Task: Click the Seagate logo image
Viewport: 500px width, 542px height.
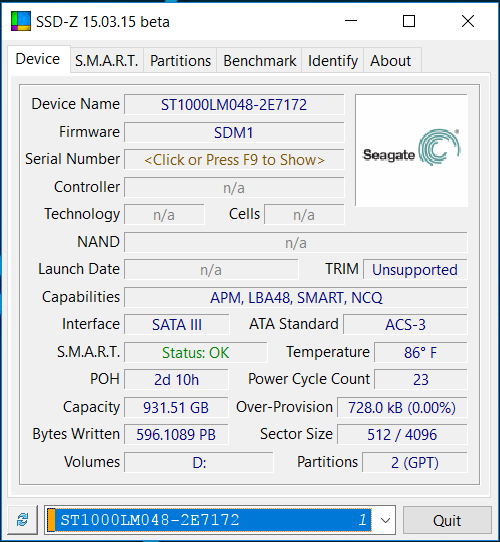Action: 411,150
